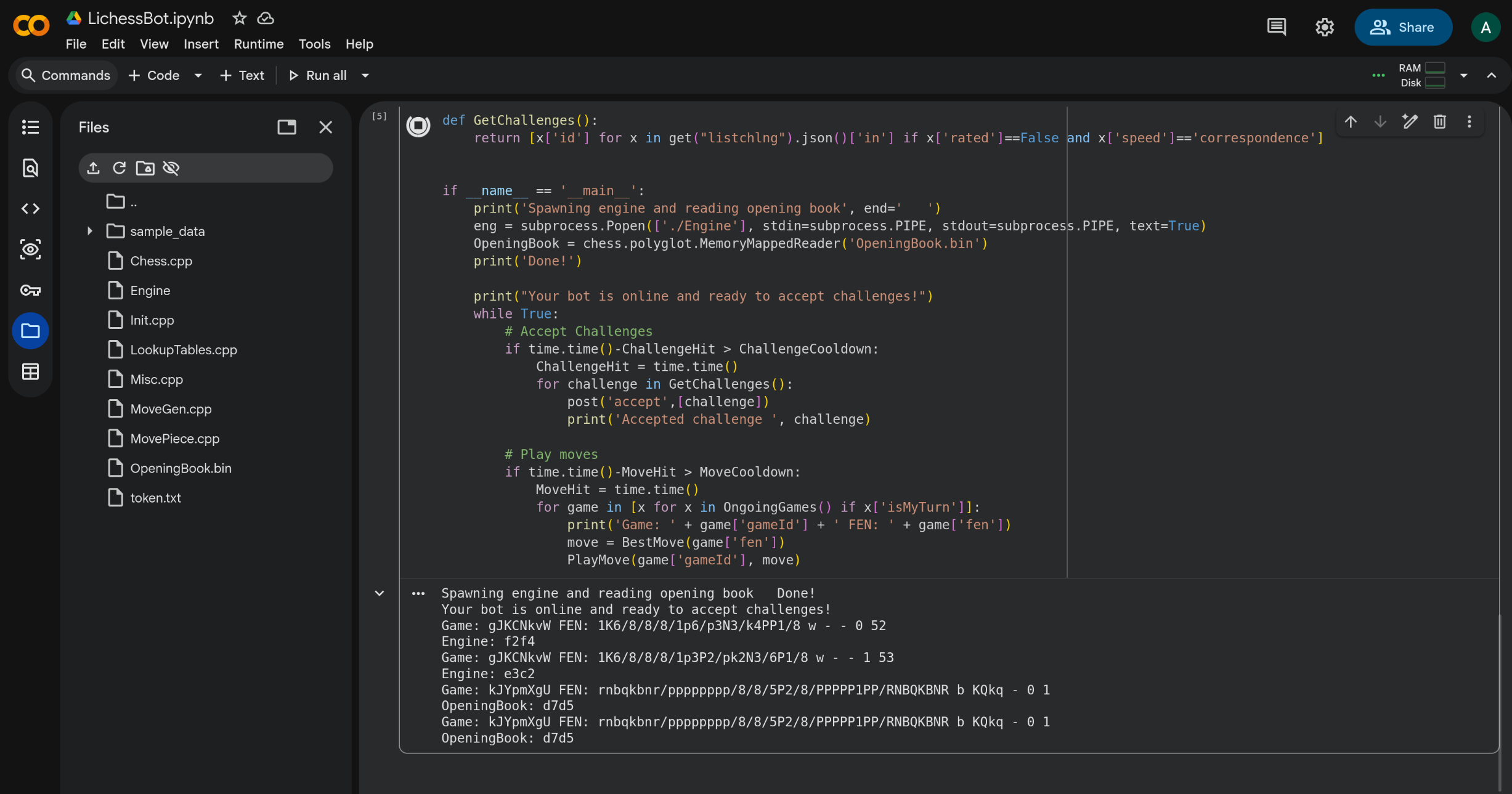Expand the sample_data folder
This screenshot has width=1512, height=794.
[x=90, y=232]
